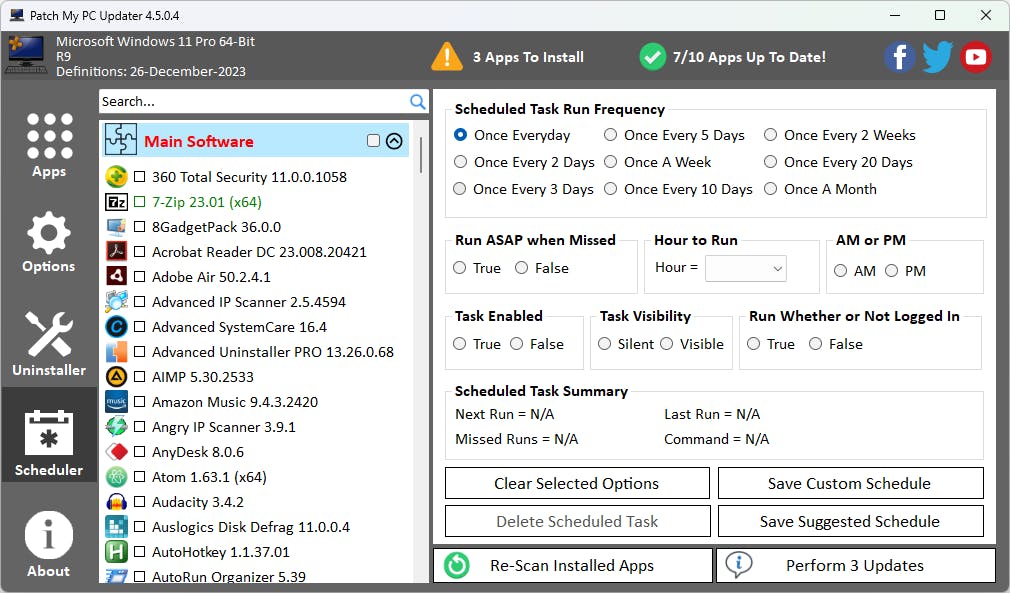Screen dimensions: 1010x593
Task: Click the AnyDesk app icon
Action: (116, 452)
